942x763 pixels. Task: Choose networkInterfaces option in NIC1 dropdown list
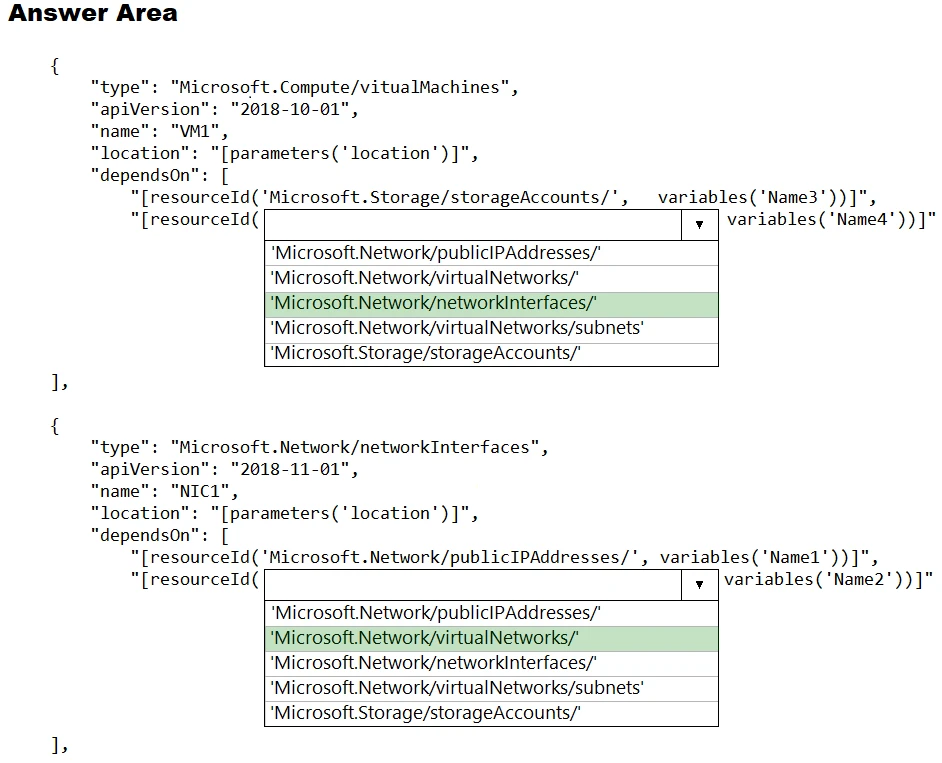(x=490, y=663)
